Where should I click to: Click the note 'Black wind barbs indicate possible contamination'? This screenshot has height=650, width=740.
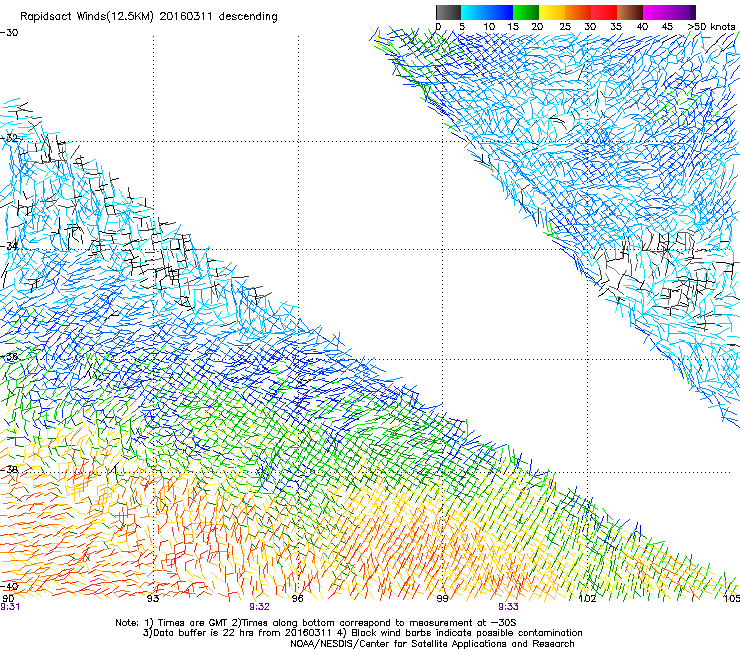click(467, 633)
